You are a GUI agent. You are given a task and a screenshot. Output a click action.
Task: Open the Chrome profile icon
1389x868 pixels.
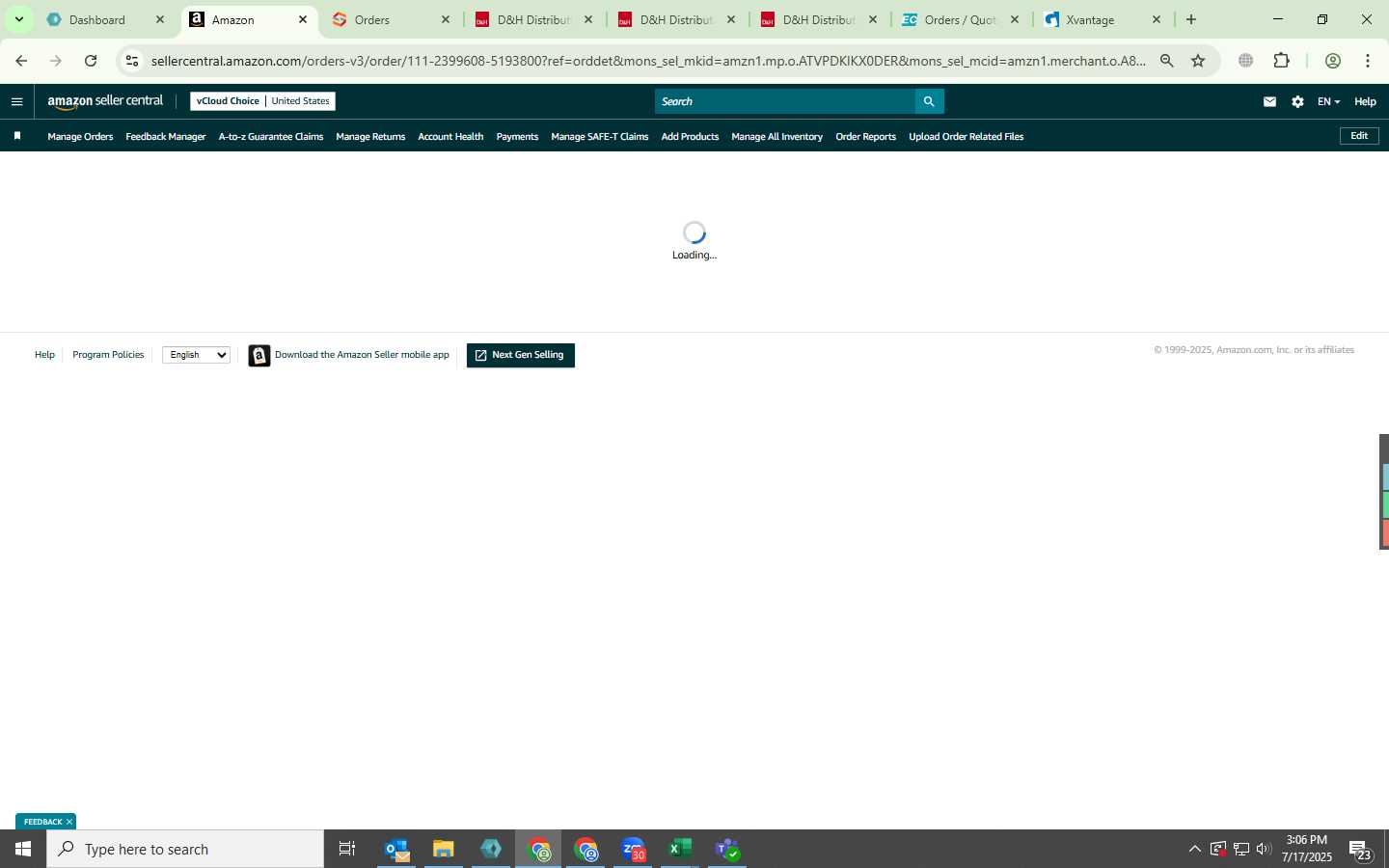coord(1333,61)
